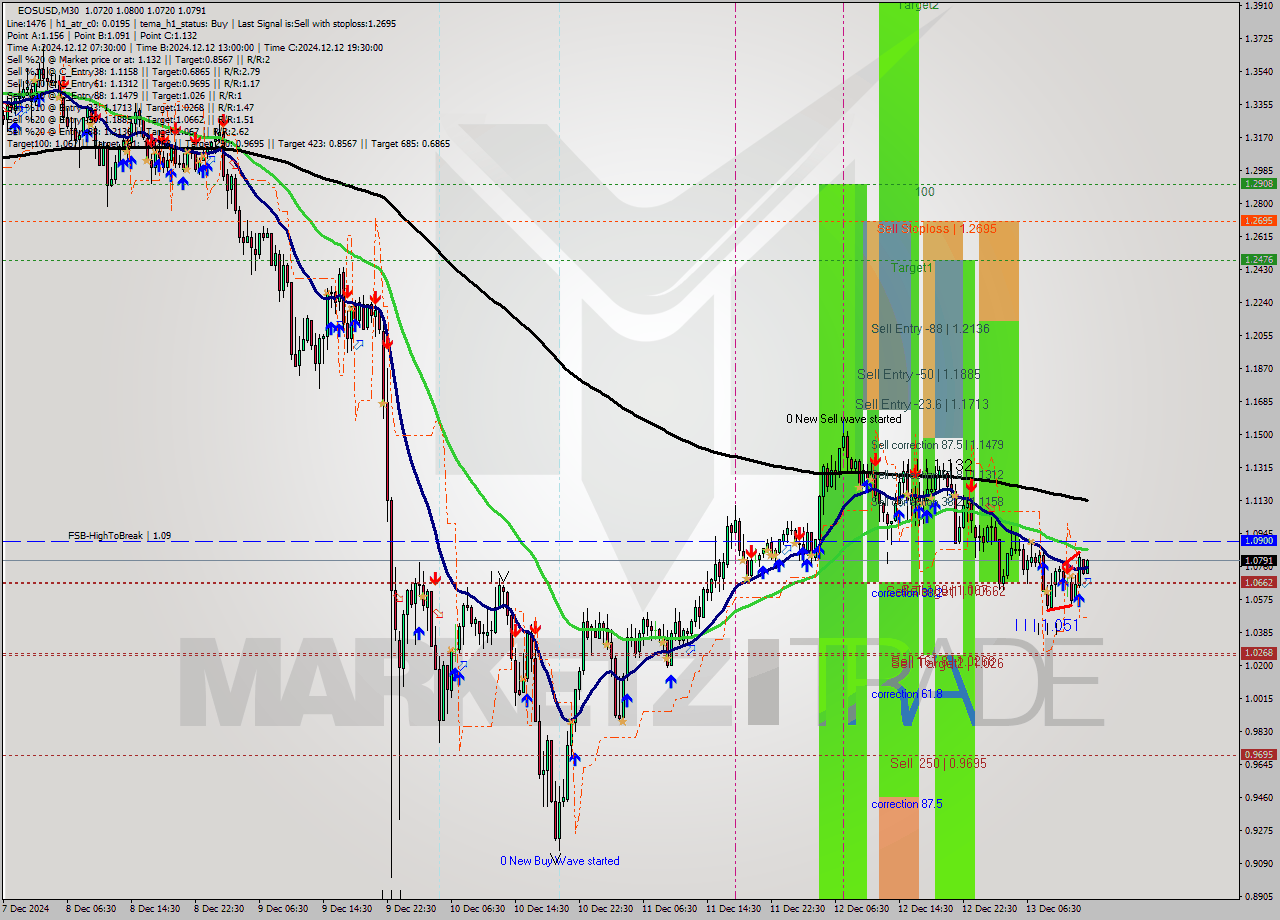Click the 10 Dec 14:30 time axis label
Screen dimensions: 1280x920
[x=541, y=909]
